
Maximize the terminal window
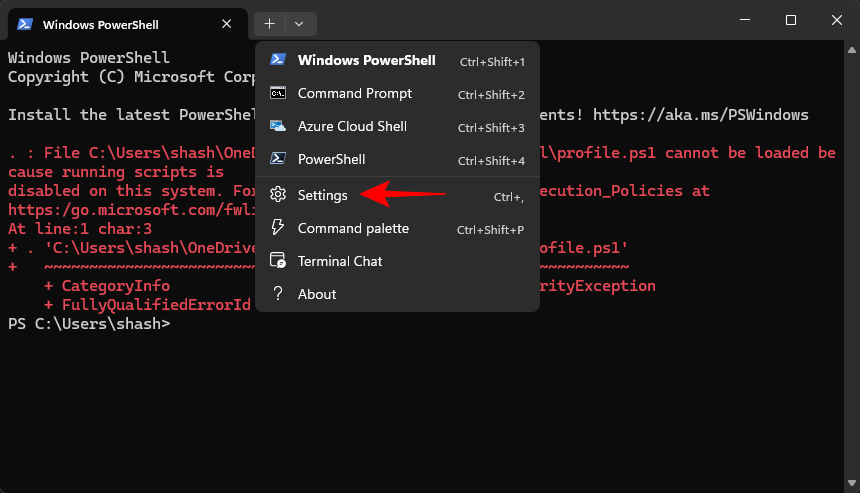[791, 20]
